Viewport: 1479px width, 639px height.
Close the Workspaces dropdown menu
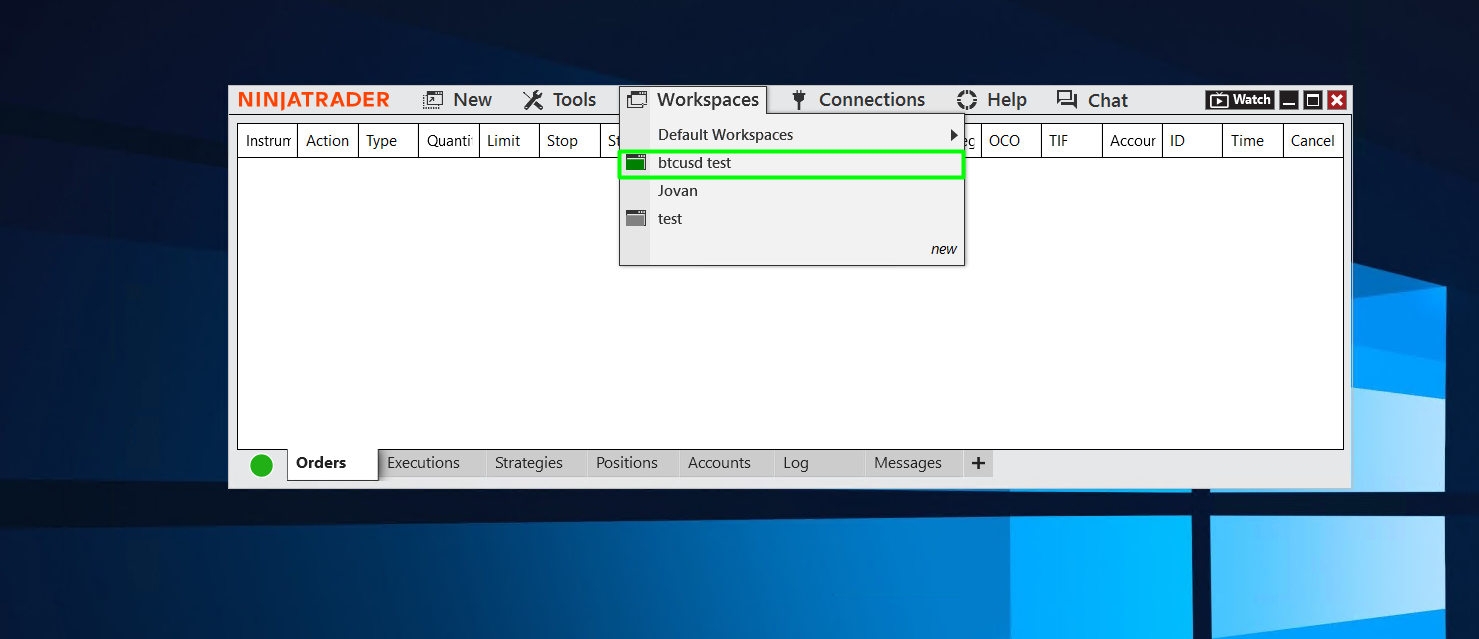coord(694,100)
